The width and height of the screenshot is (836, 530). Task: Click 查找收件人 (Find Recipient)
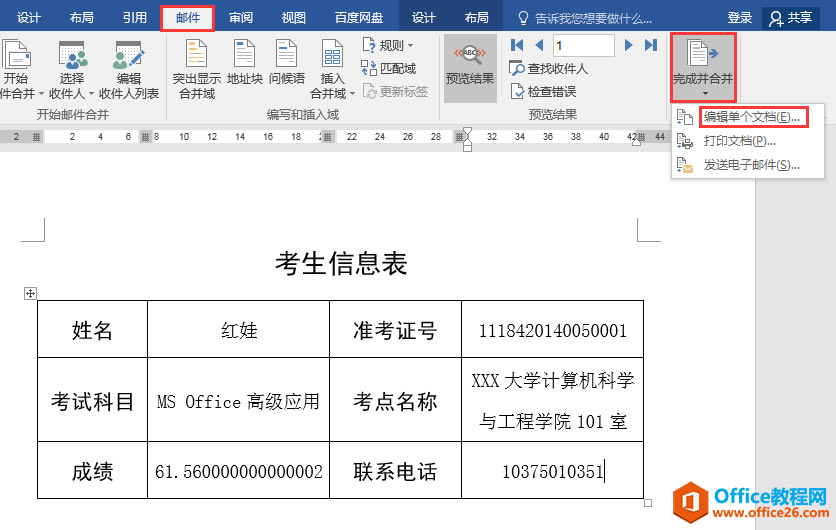[x=549, y=68]
